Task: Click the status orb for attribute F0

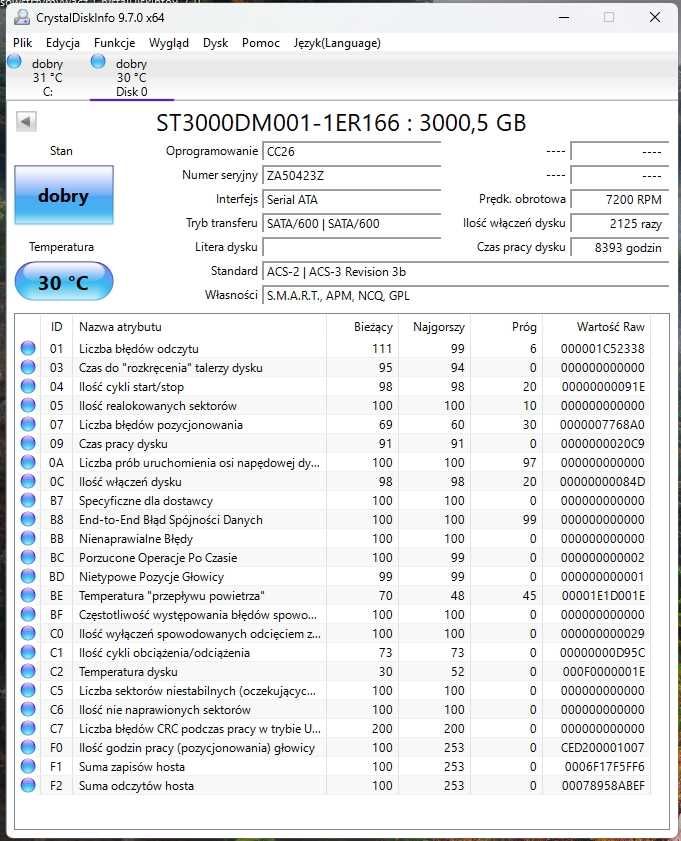Action: (28, 748)
